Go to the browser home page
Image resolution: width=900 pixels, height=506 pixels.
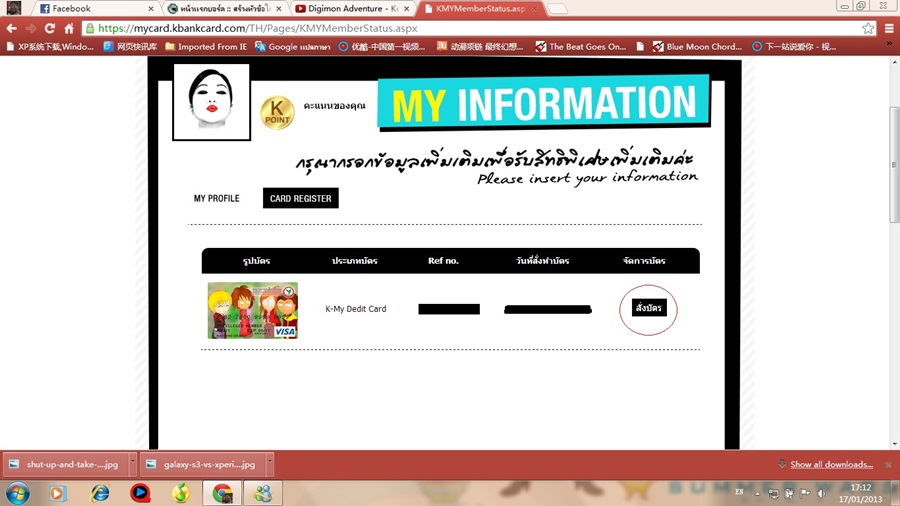[x=69, y=28]
